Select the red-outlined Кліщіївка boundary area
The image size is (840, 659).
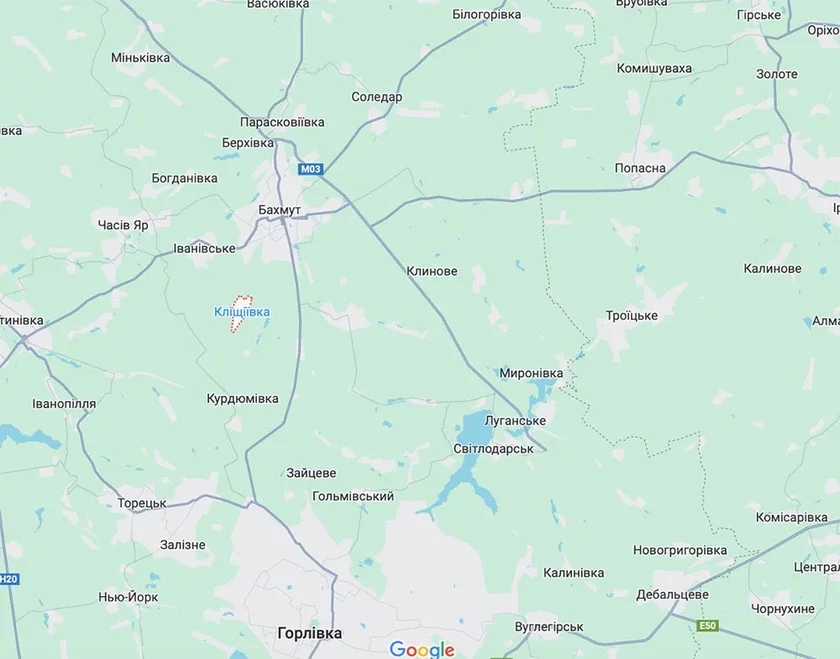(x=241, y=313)
